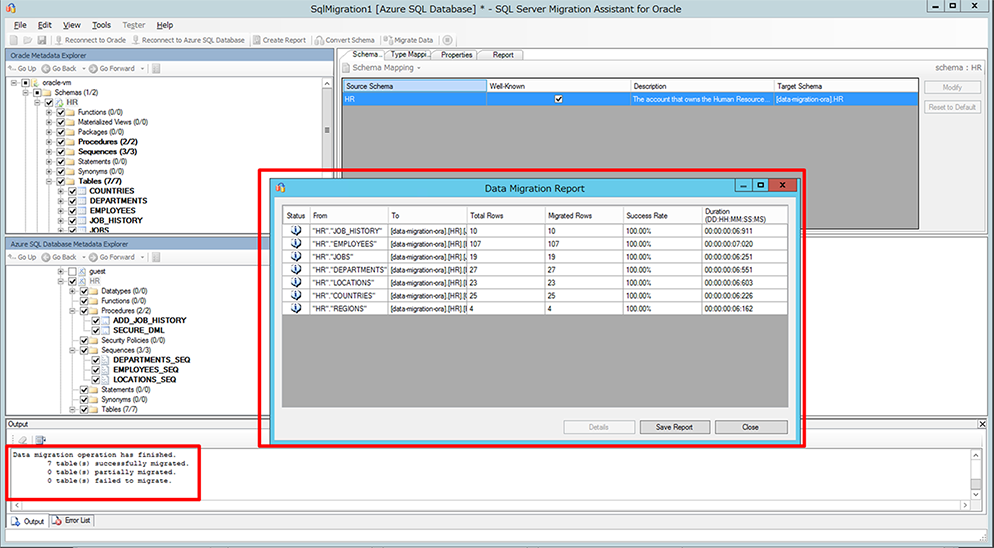
Task: Click Reconnect to Azure SQL Database icon
Action: click(136, 40)
